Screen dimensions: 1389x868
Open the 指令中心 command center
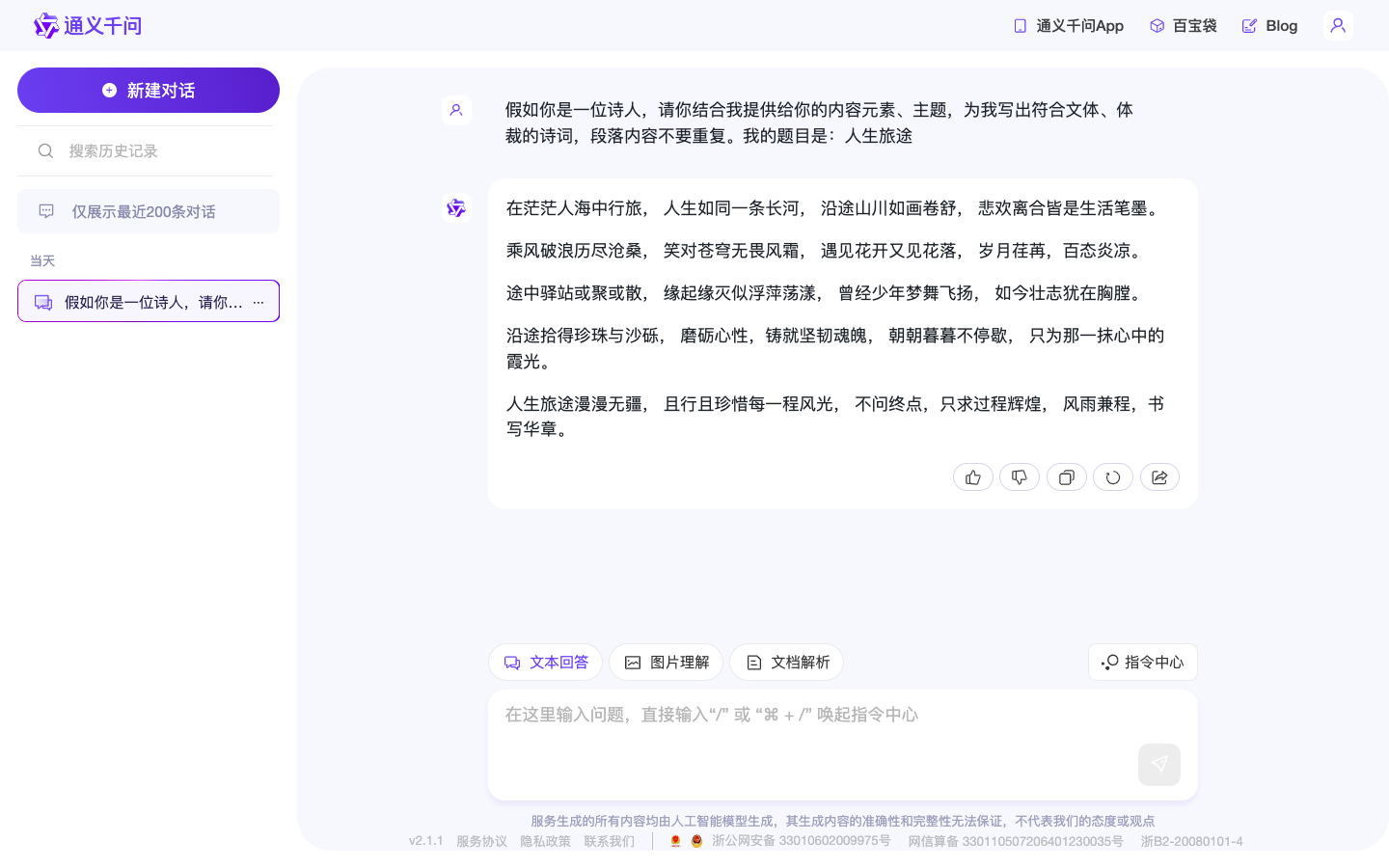pos(1143,662)
